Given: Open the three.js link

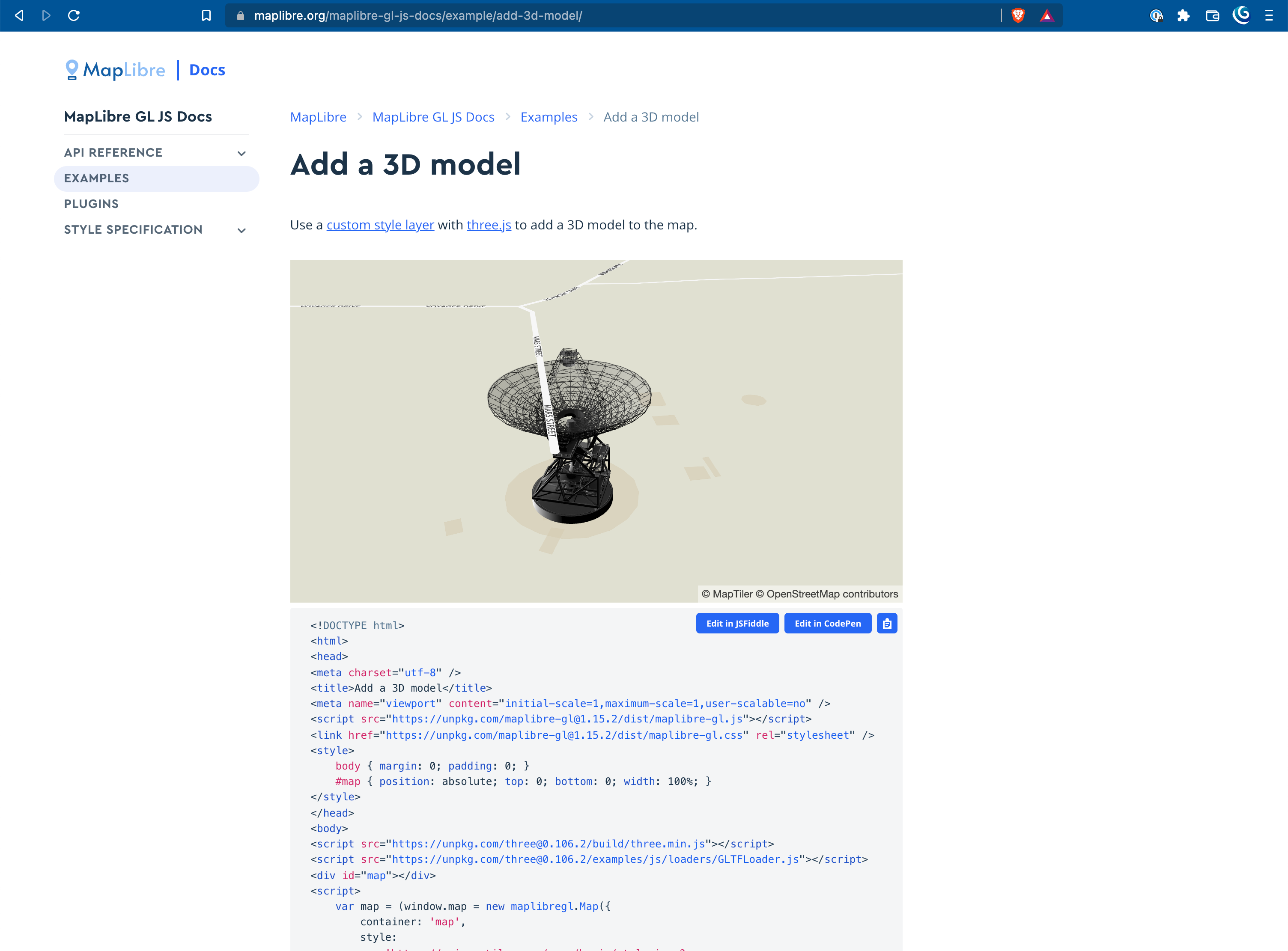Looking at the screenshot, I should 488,225.
